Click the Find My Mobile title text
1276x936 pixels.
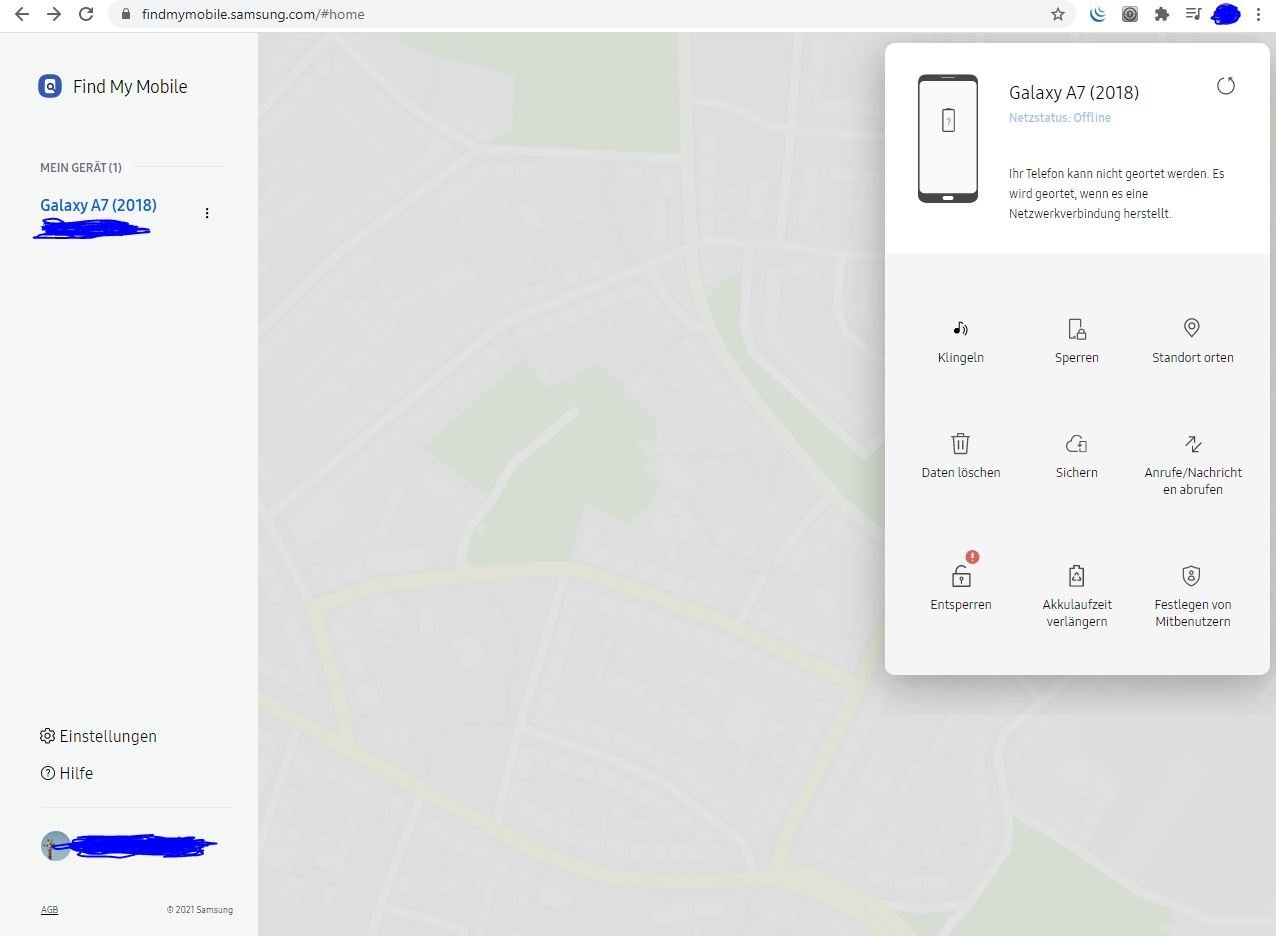coord(130,86)
